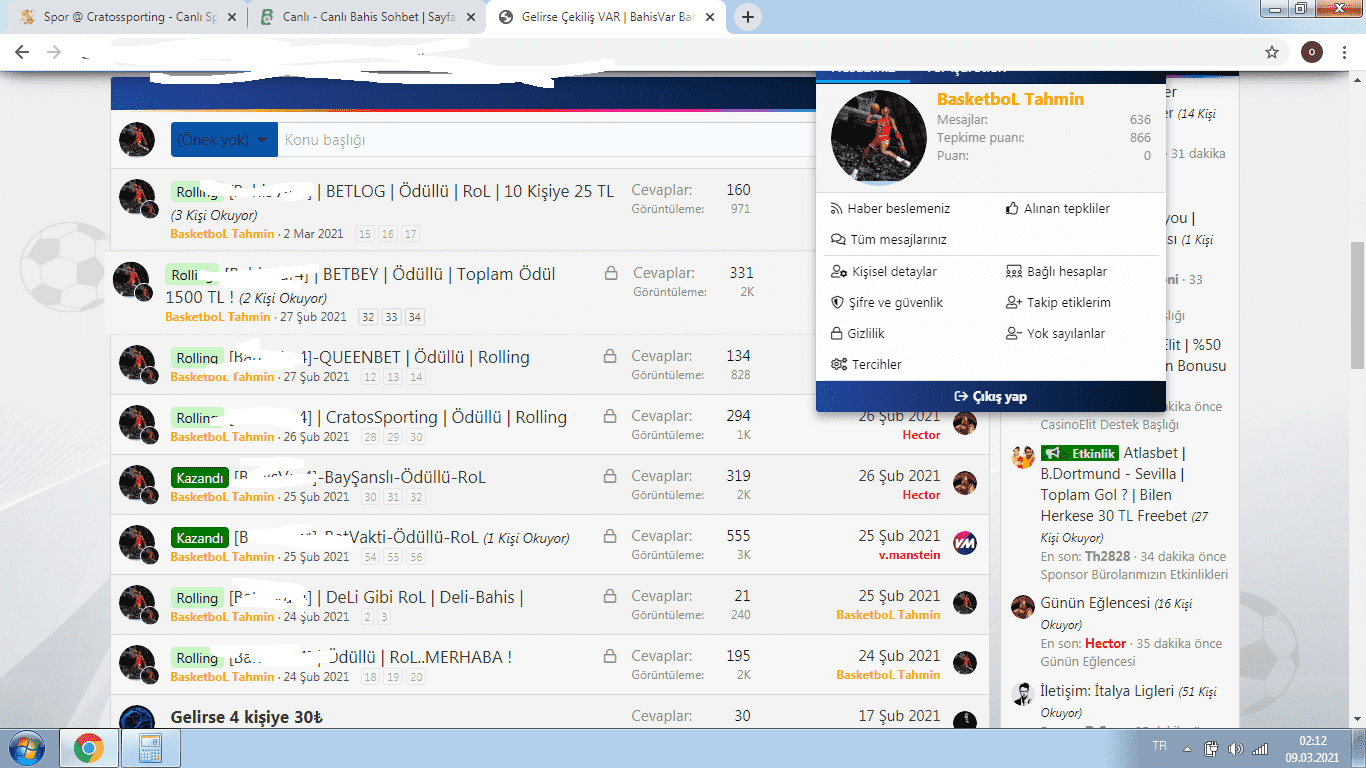The width and height of the screenshot is (1366, 768).
Task: Click Hector last poster on 26 Şub CratosSporting row
Action: pyautogui.click(x=921, y=435)
